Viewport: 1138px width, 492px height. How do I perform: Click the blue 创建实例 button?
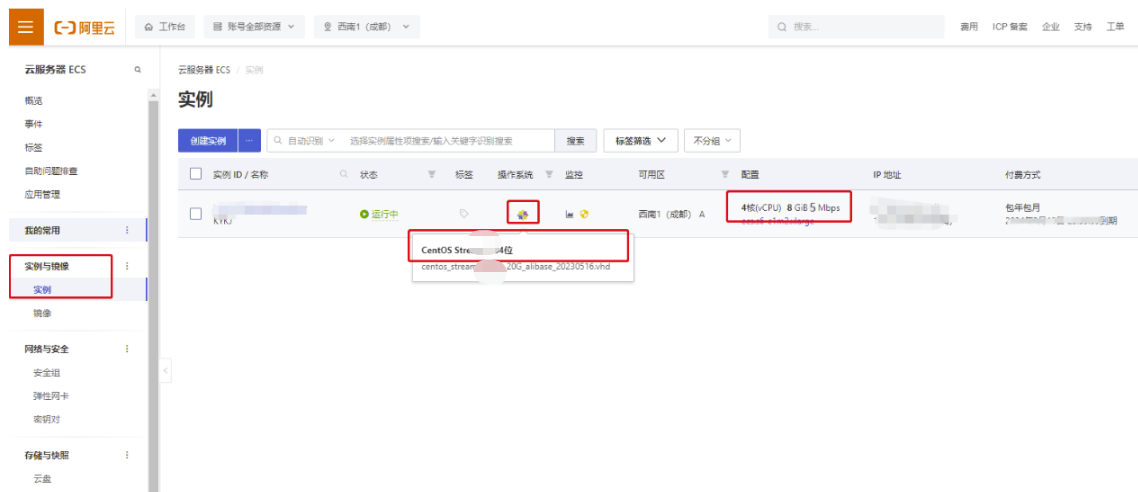tap(207, 141)
